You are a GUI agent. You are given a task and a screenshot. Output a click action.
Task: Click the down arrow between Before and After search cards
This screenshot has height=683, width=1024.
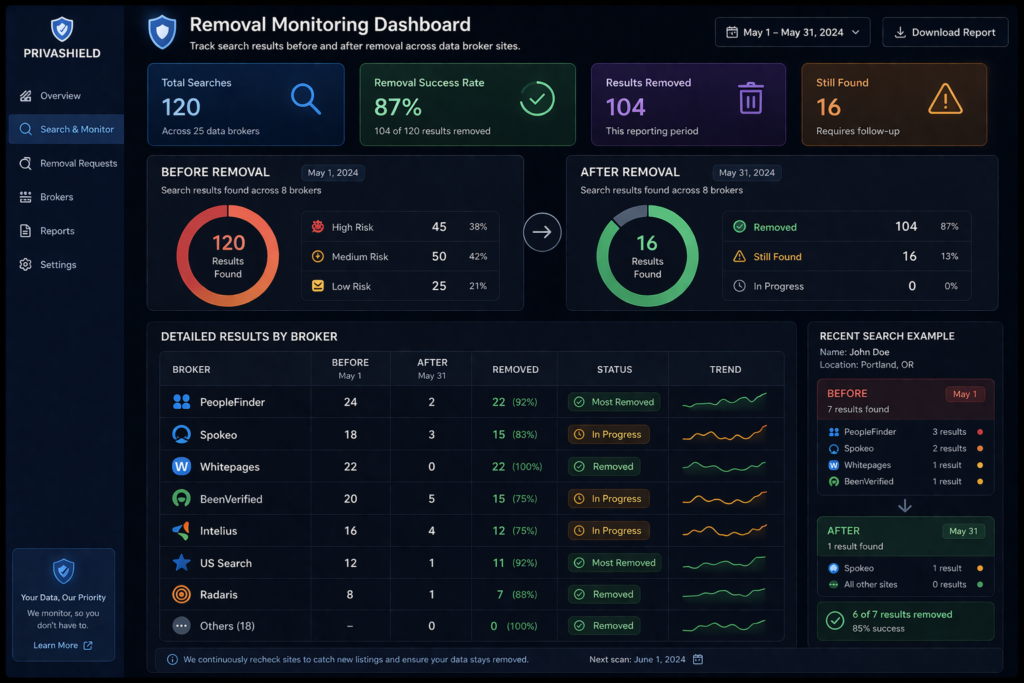click(905, 506)
